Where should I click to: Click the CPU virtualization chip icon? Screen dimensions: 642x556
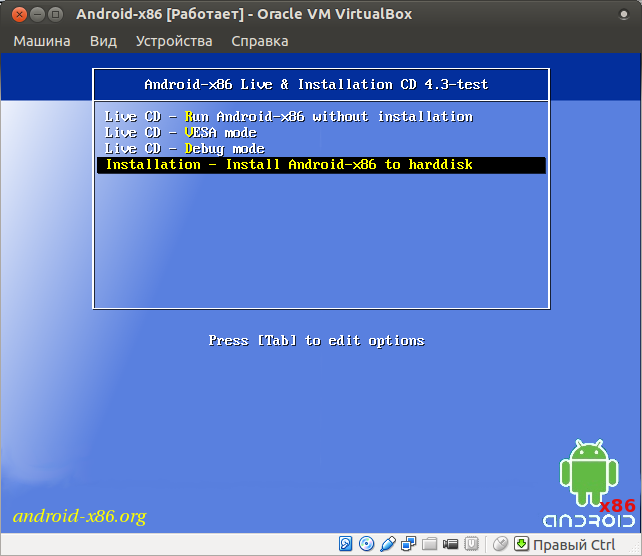pyautogui.click(x=472, y=545)
